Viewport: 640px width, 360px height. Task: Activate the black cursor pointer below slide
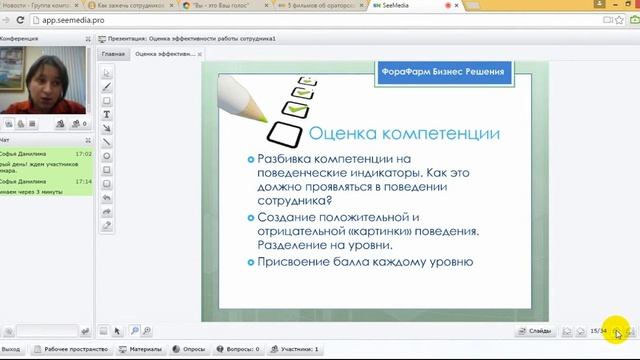(117, 331)
